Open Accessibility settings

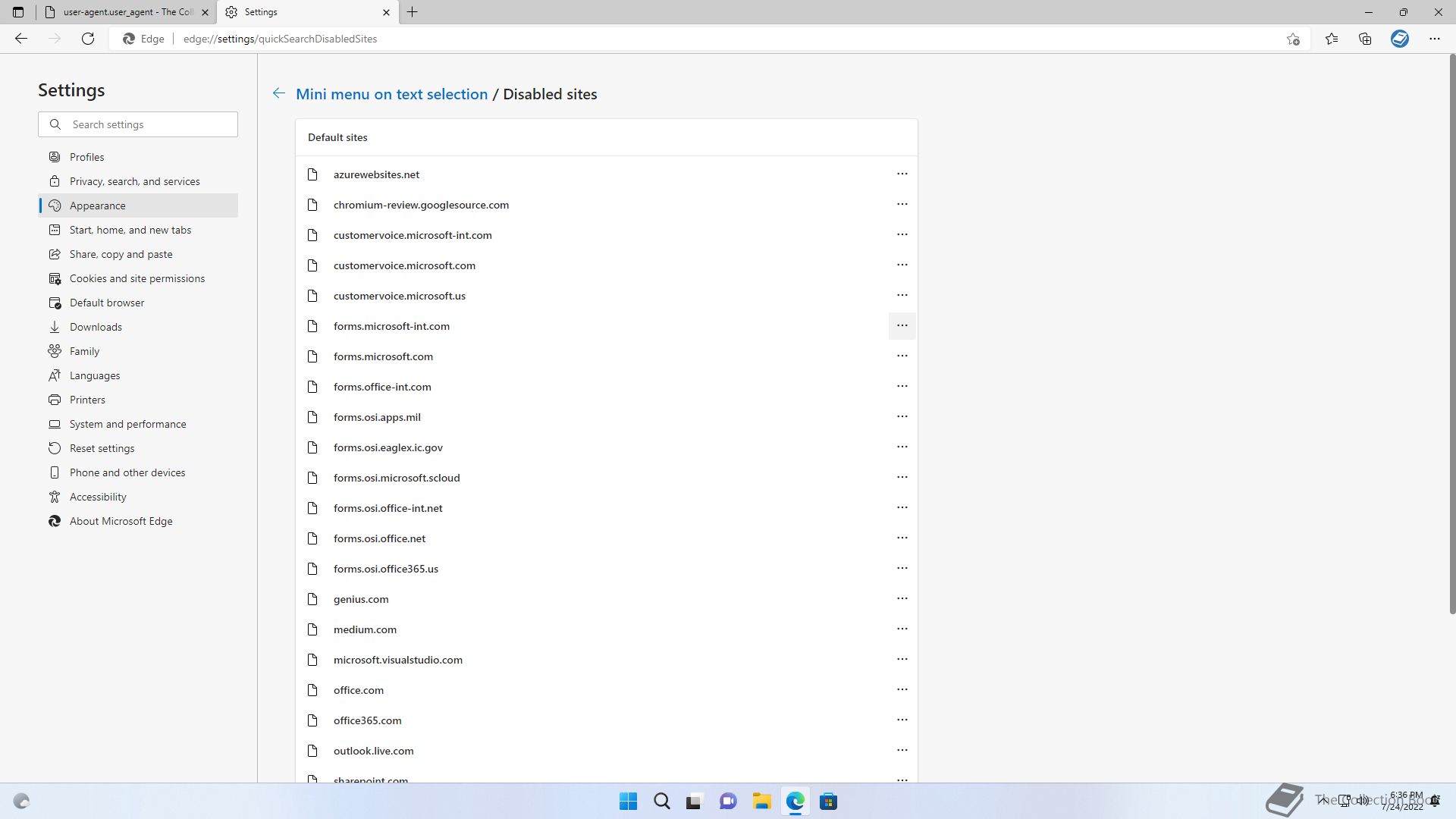pyautogui.click(x=138, y=497)
